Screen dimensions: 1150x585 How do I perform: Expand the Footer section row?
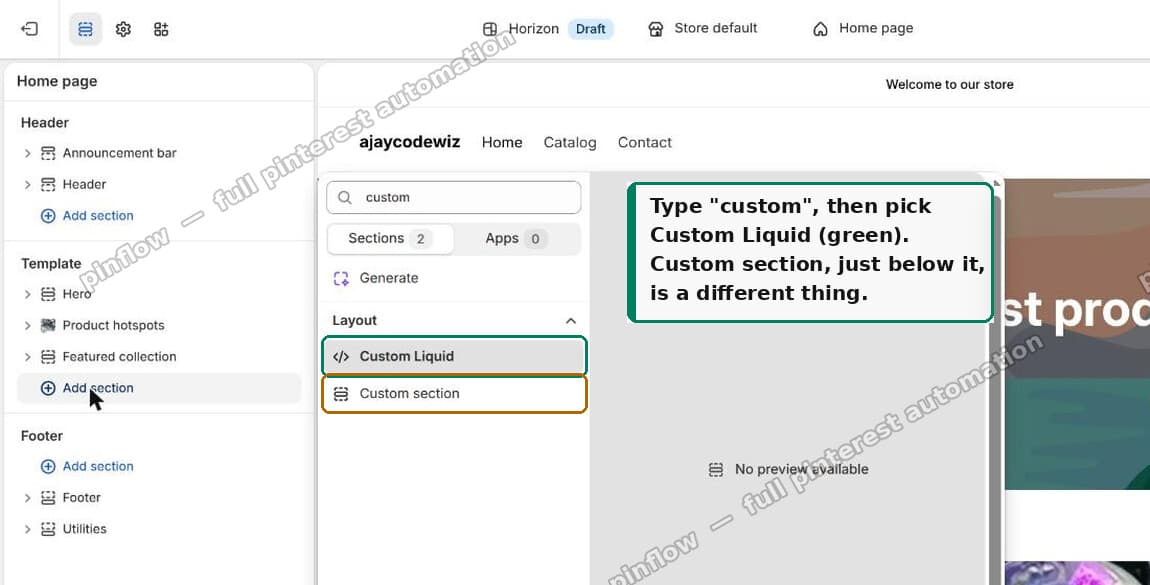pos(28,498)
